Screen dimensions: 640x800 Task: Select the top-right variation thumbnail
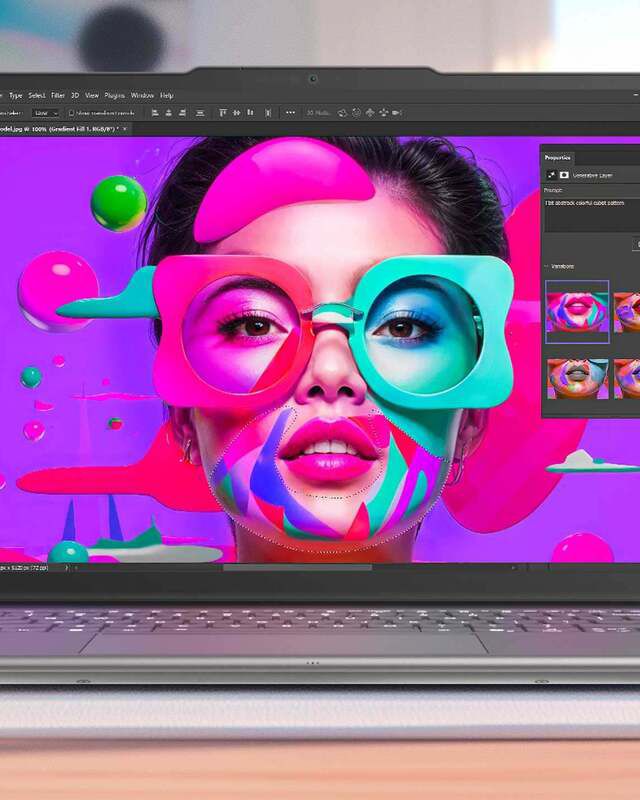pyautogui.click(x=627, y=312)
